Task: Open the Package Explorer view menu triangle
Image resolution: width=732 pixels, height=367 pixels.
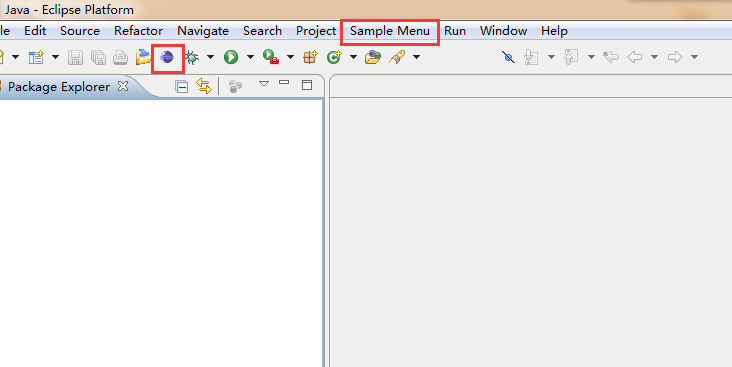Action: click(x=264, y=84)
